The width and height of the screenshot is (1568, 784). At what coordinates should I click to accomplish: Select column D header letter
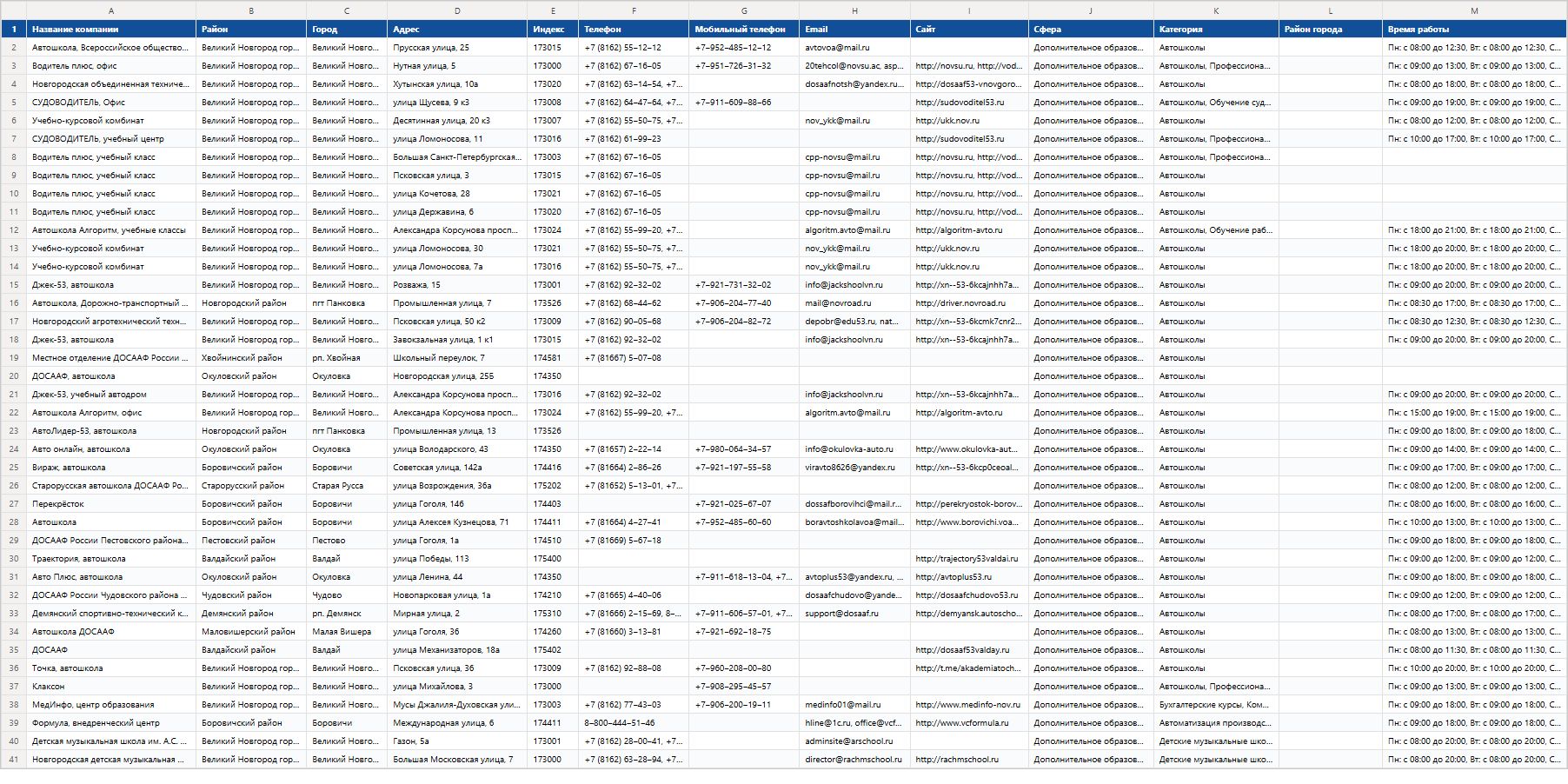click(x=457, y=10)
